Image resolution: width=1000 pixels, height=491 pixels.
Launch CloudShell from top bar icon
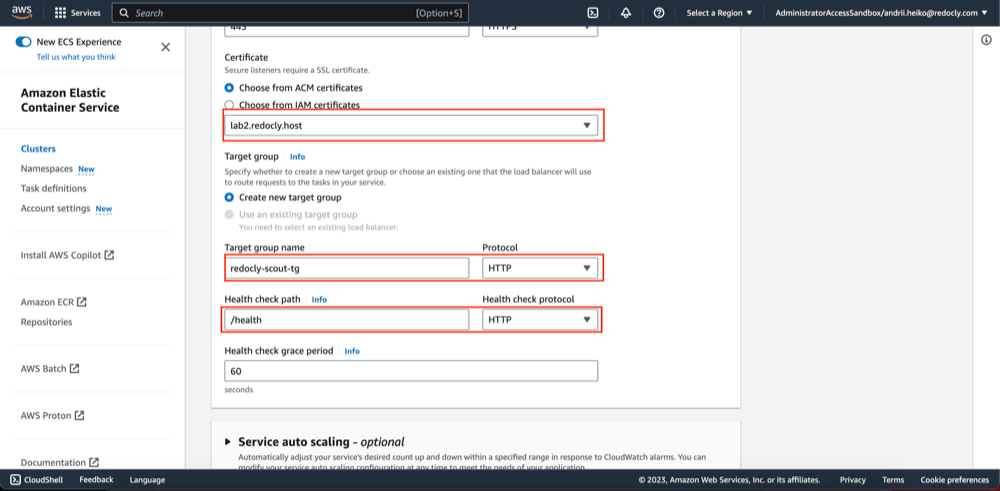click(x=592, y=13)
